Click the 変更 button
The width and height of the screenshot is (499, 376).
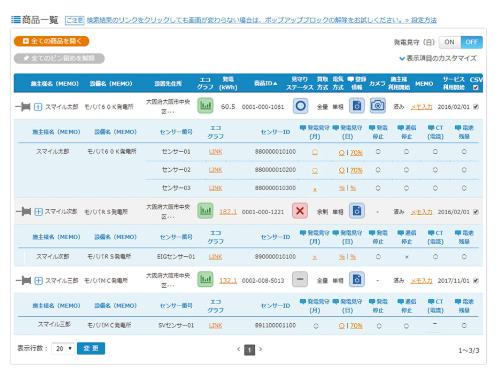point(91,348)
